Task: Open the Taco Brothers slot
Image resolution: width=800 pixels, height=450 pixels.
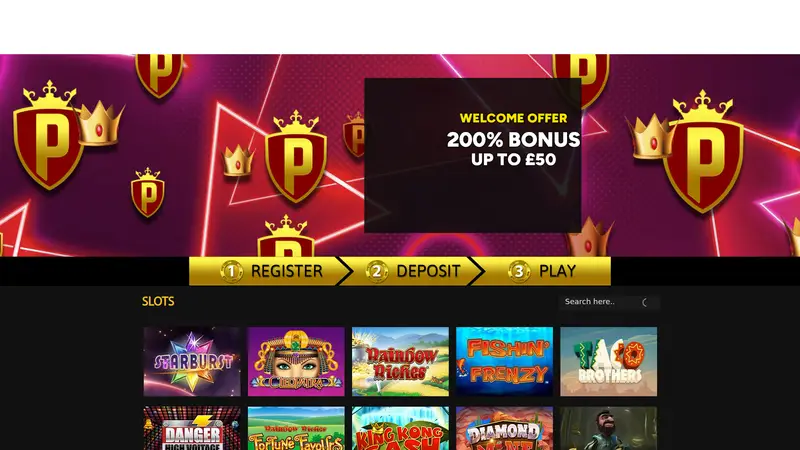Action: (x=608, y=361)
